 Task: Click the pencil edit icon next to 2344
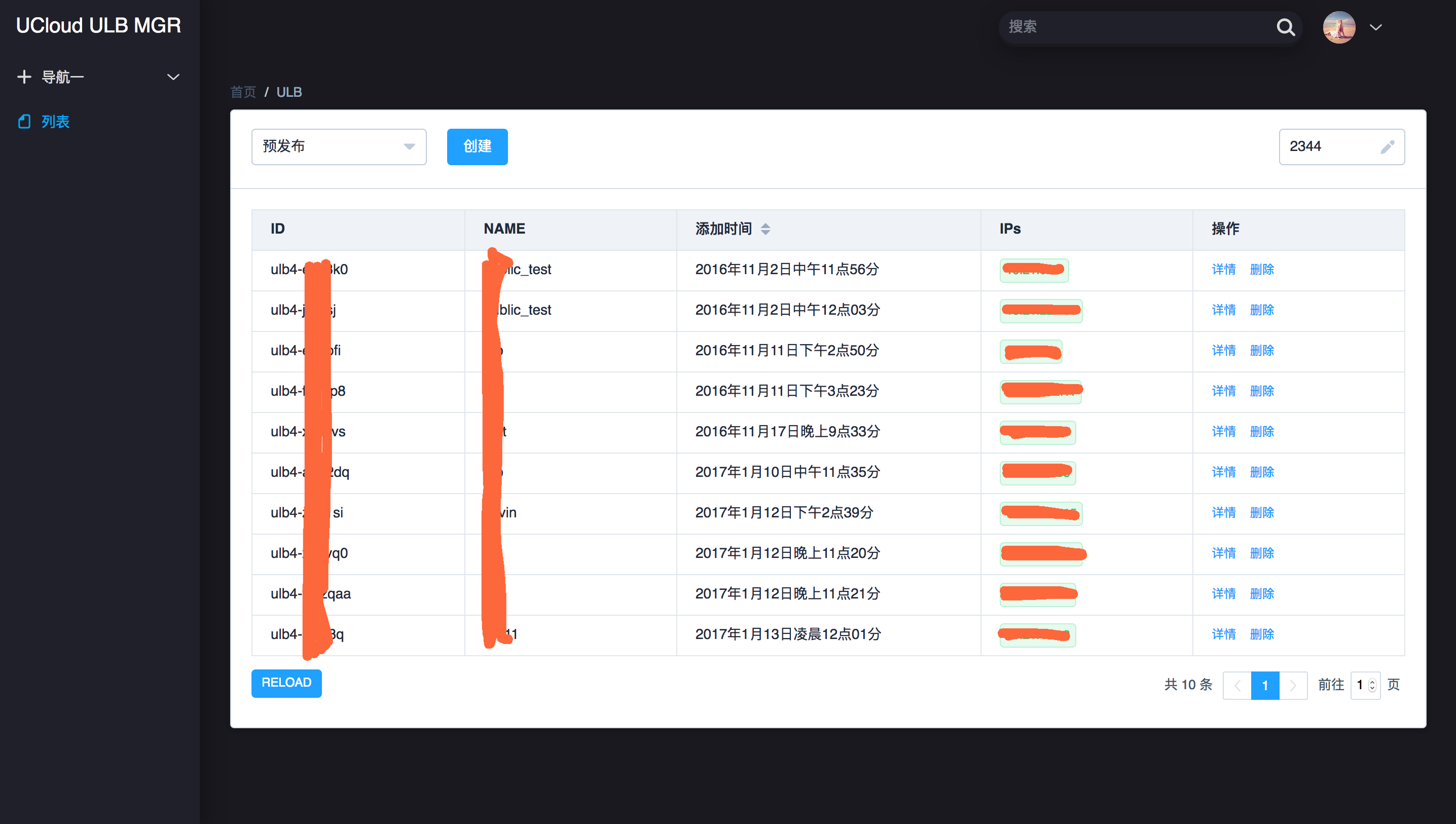click(1388, 147)
